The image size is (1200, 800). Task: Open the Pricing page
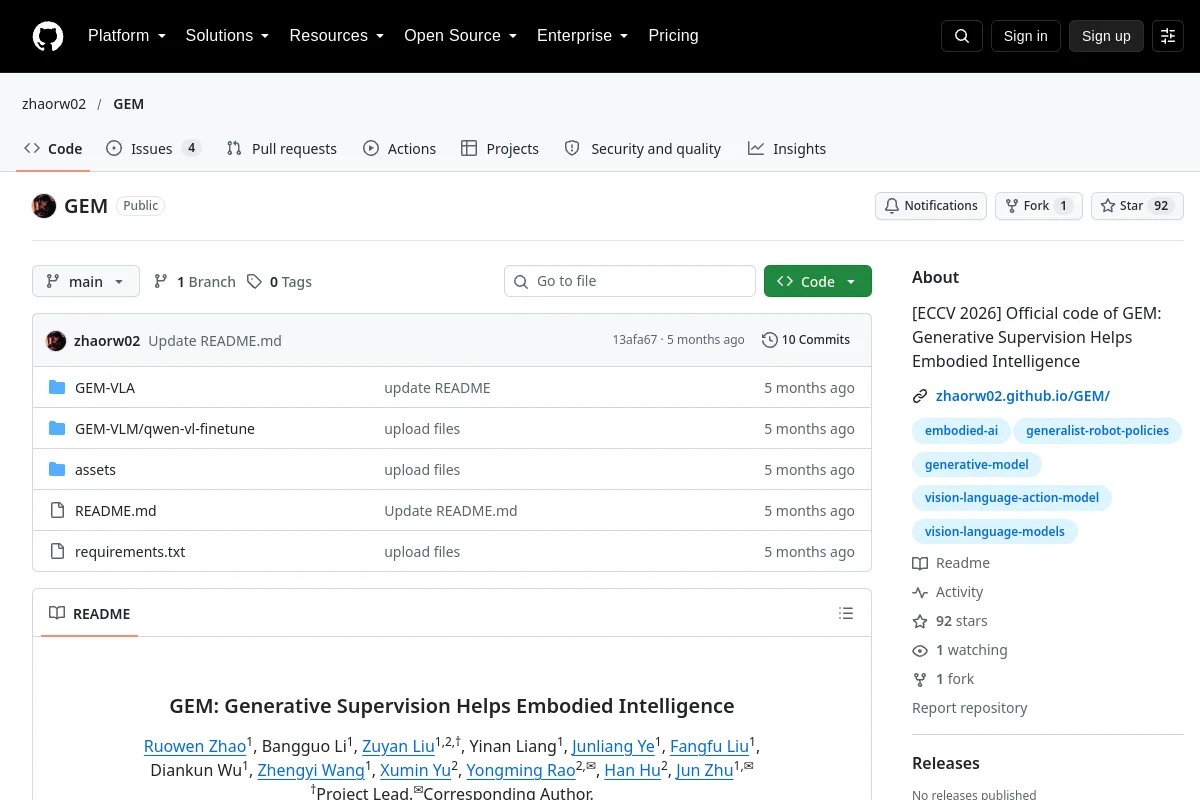click(673, 36)
